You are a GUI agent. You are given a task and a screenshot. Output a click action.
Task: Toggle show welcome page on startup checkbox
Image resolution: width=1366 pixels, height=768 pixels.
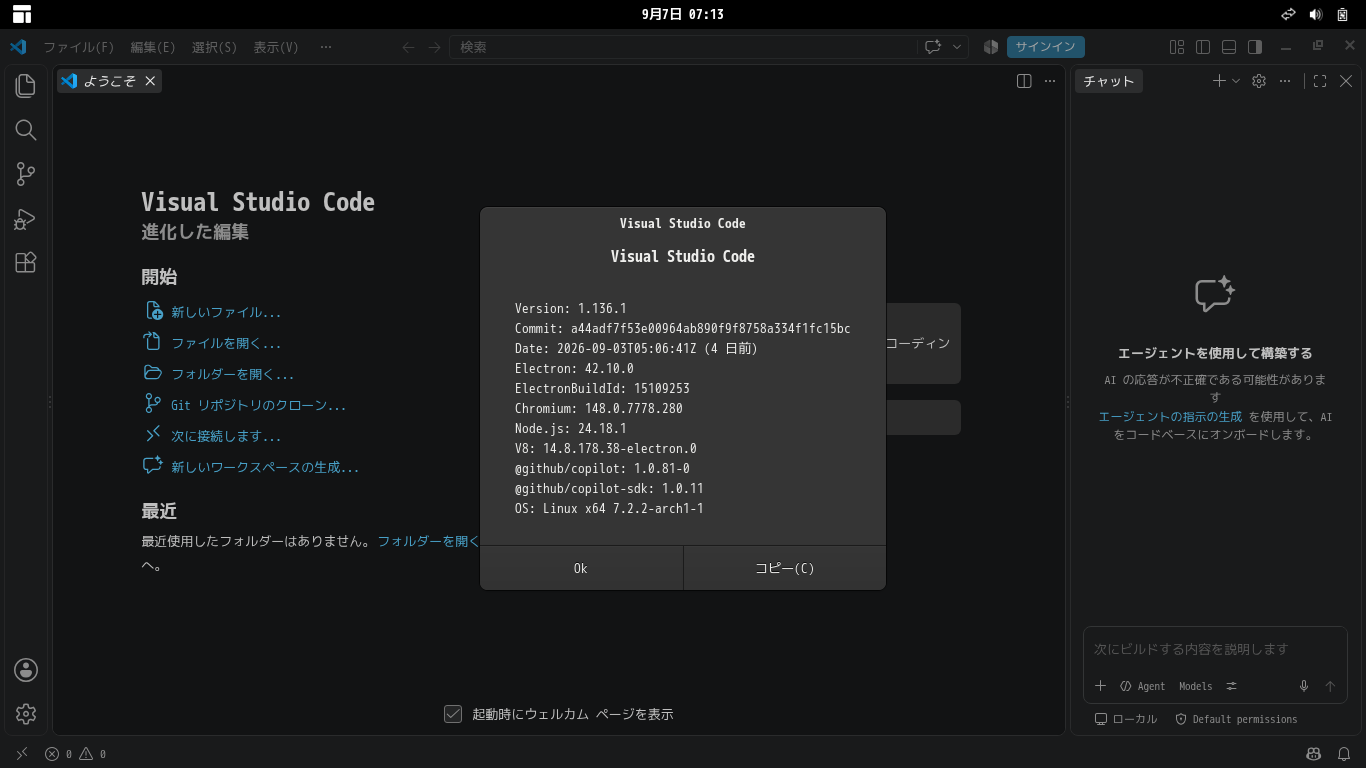pyautogui.click(x=453, y=714)
